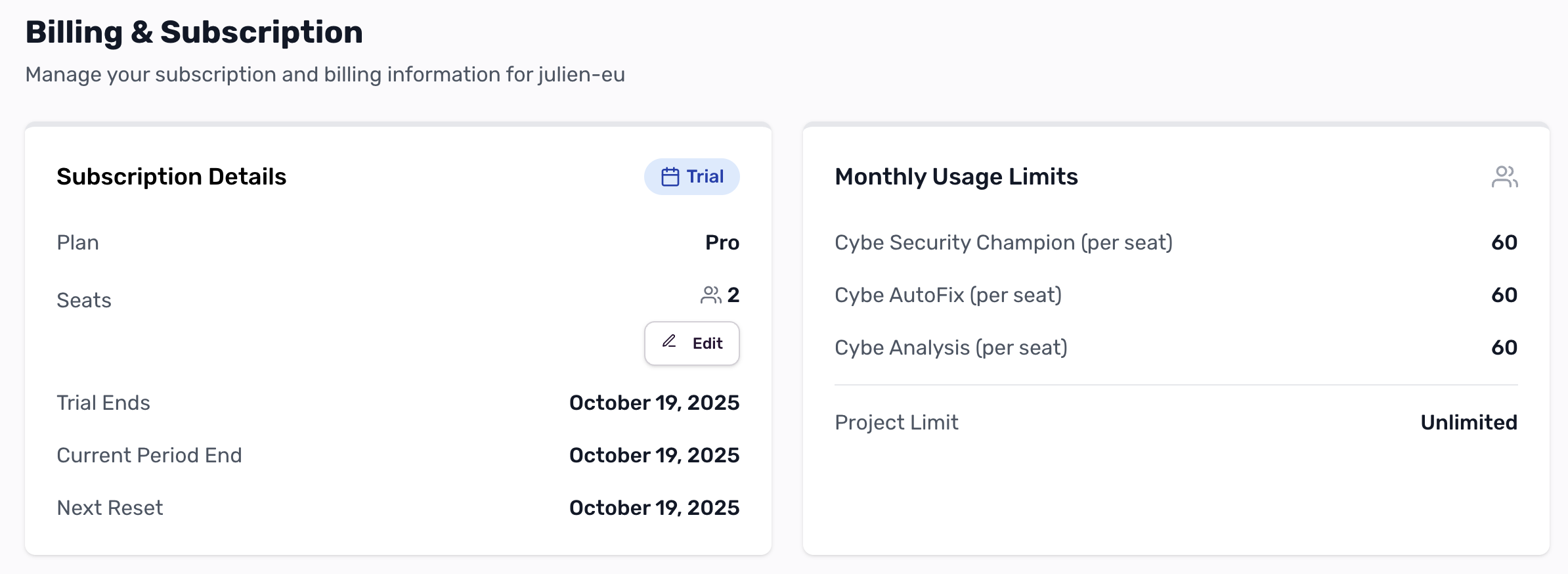Click the Next Reset date value
The width and height of the screenshot is (1568, 574).
pos(654,508)
